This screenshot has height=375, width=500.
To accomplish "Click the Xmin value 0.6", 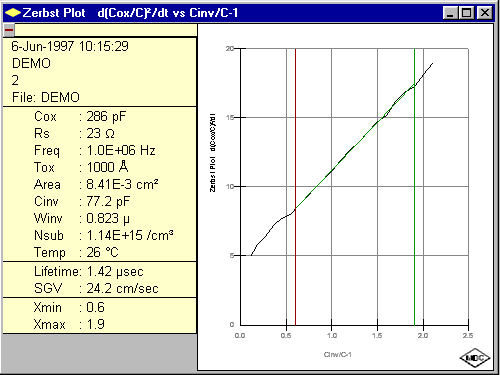I will coord(95,307).
